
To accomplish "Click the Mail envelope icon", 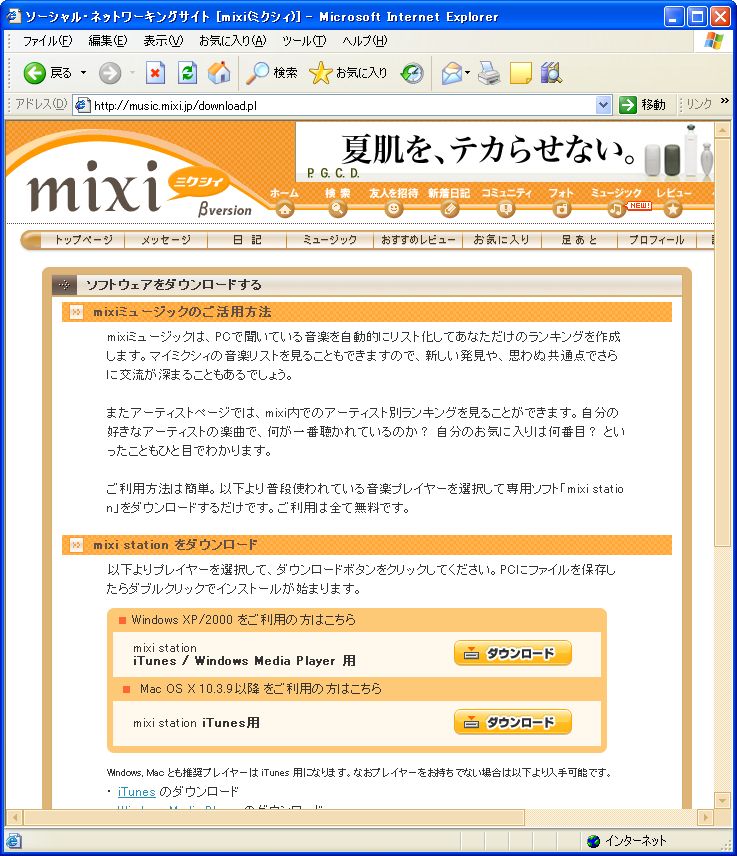I will 451,73.
